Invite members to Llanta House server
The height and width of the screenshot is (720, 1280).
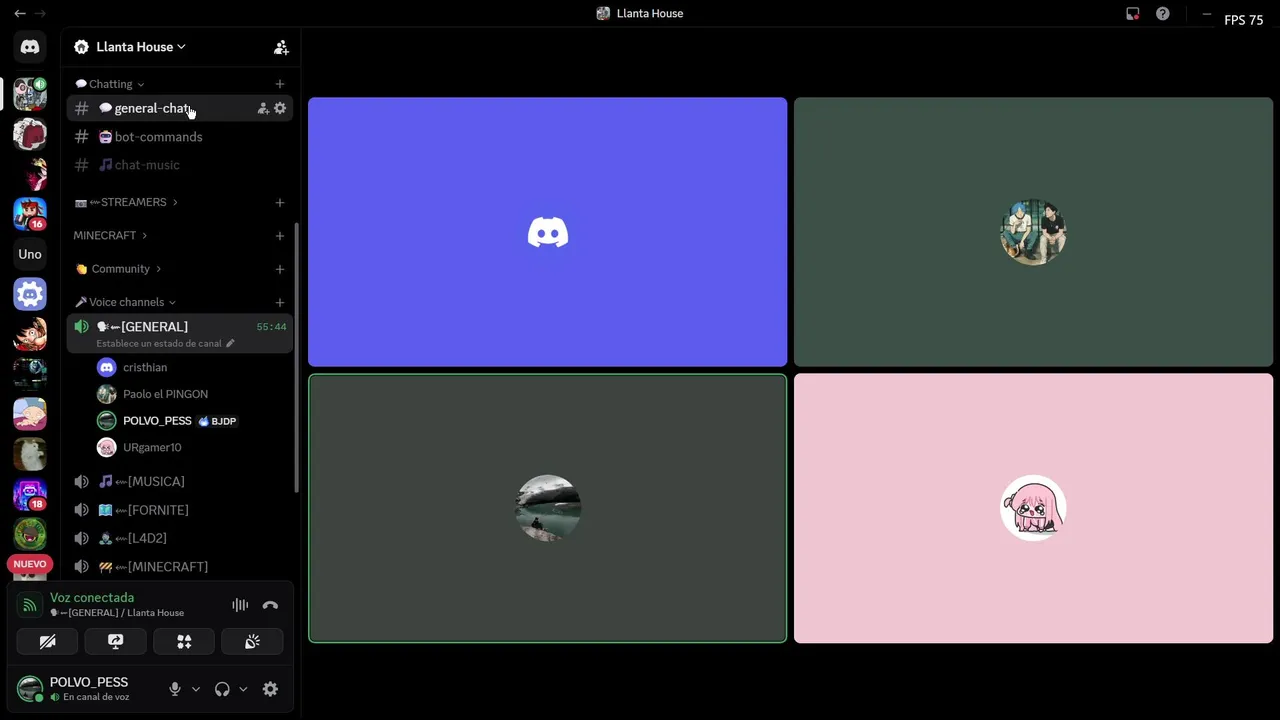pos(281,47)
